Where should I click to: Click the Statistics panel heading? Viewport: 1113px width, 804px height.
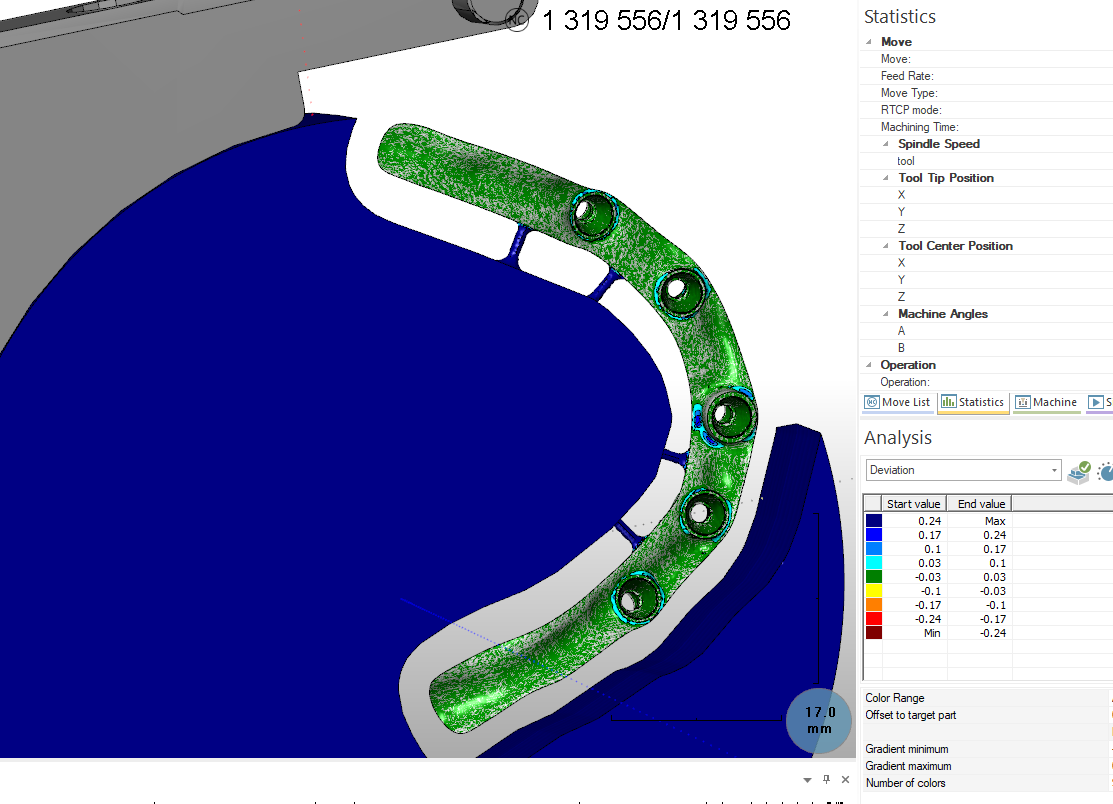(x=899, y=16)
